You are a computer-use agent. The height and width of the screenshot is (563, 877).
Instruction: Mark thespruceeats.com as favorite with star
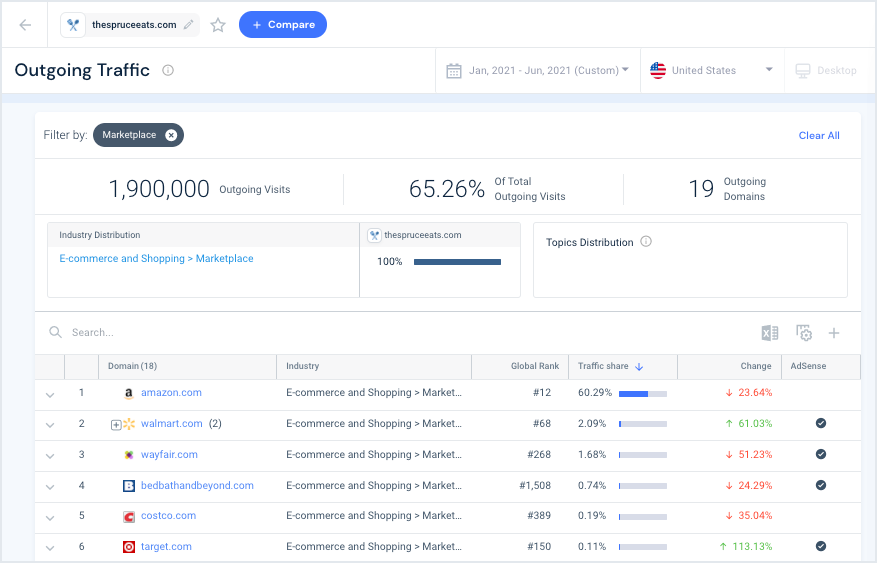[x=218, y=25]
